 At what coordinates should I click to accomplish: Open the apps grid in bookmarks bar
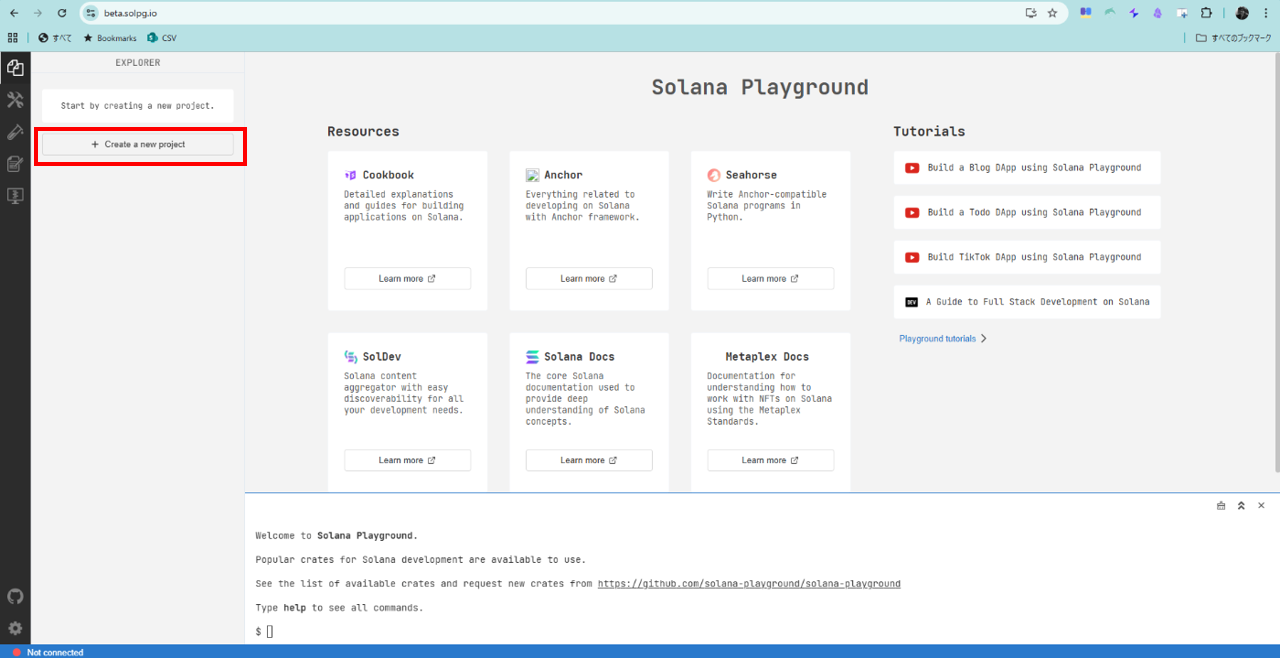coord(13,38)
